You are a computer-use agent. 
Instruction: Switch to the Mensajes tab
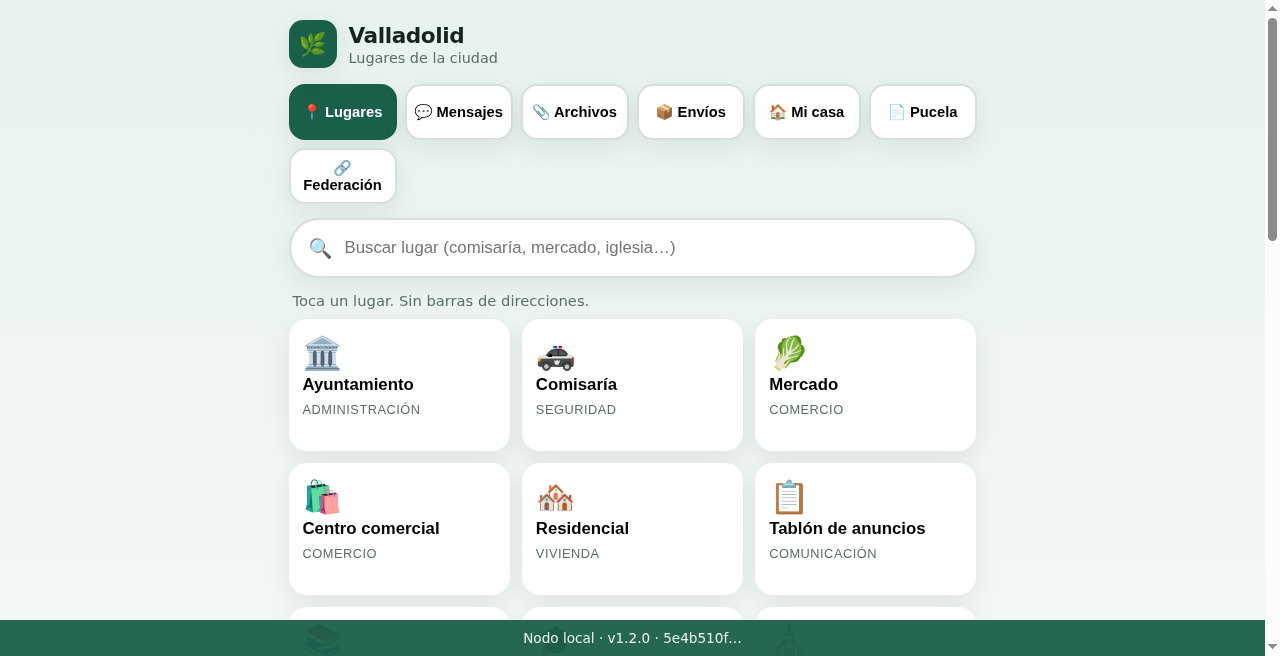(x=459, y=112)
